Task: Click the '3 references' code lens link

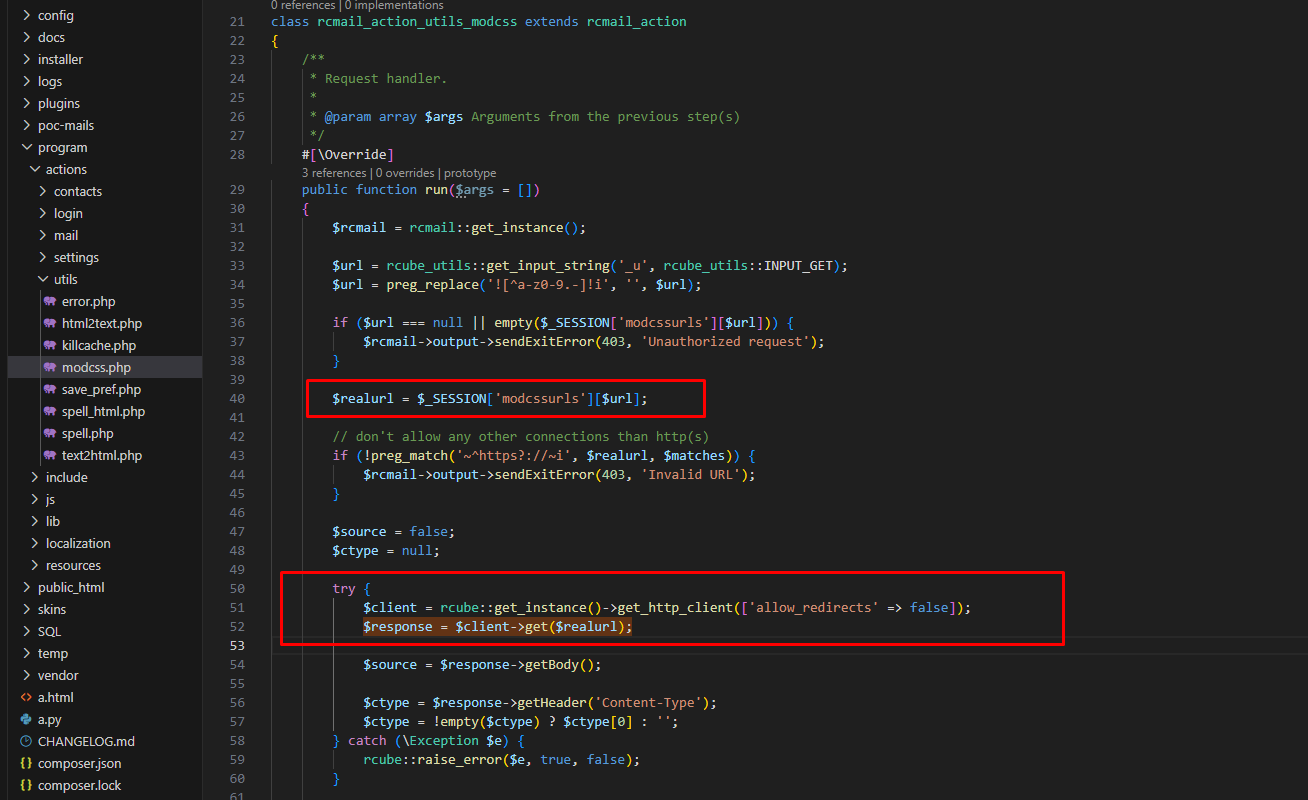Action: pos(335,173)
